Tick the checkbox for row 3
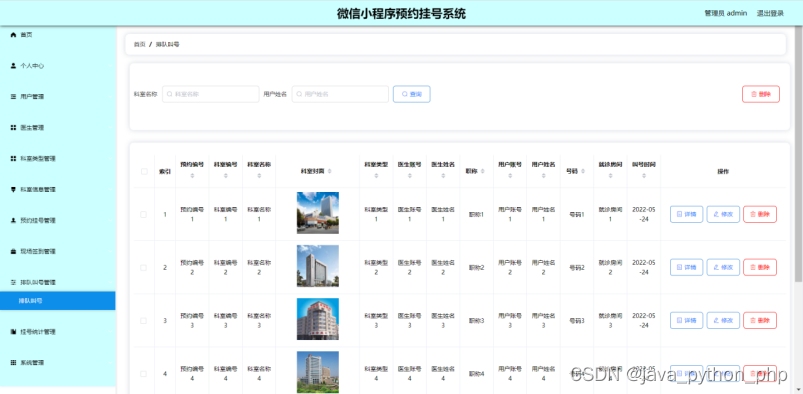This screenshot has width=803, height=394. click(144, 321)
